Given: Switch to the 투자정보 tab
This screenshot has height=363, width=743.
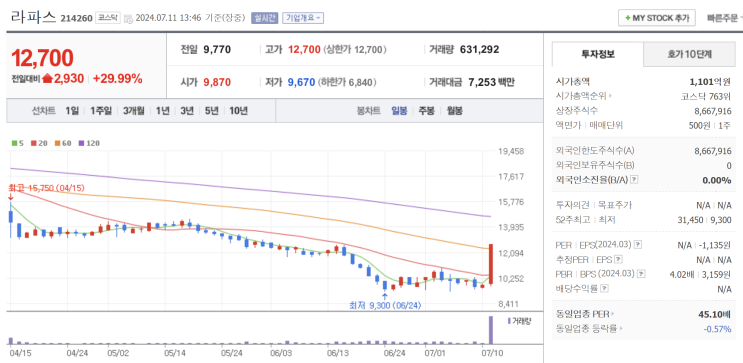Looking at the screenshot, I should pyautogui.click(x=598, y=54).
